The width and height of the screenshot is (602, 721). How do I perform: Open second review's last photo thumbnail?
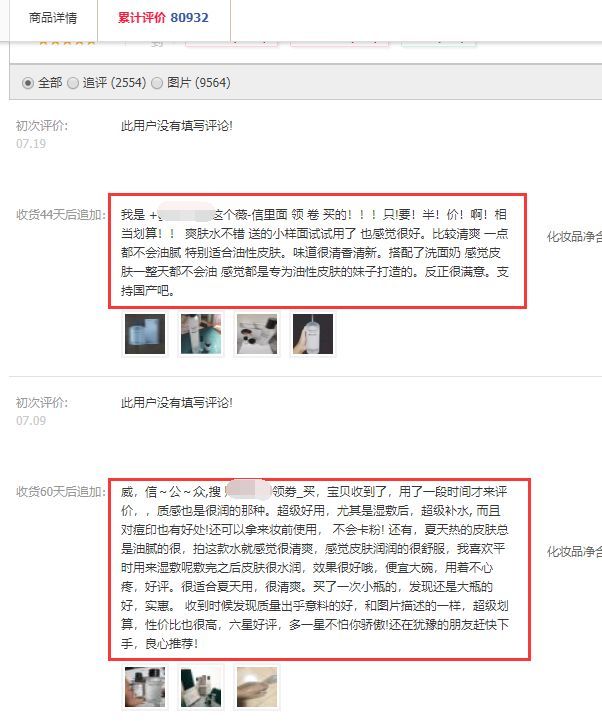[257, 687]
